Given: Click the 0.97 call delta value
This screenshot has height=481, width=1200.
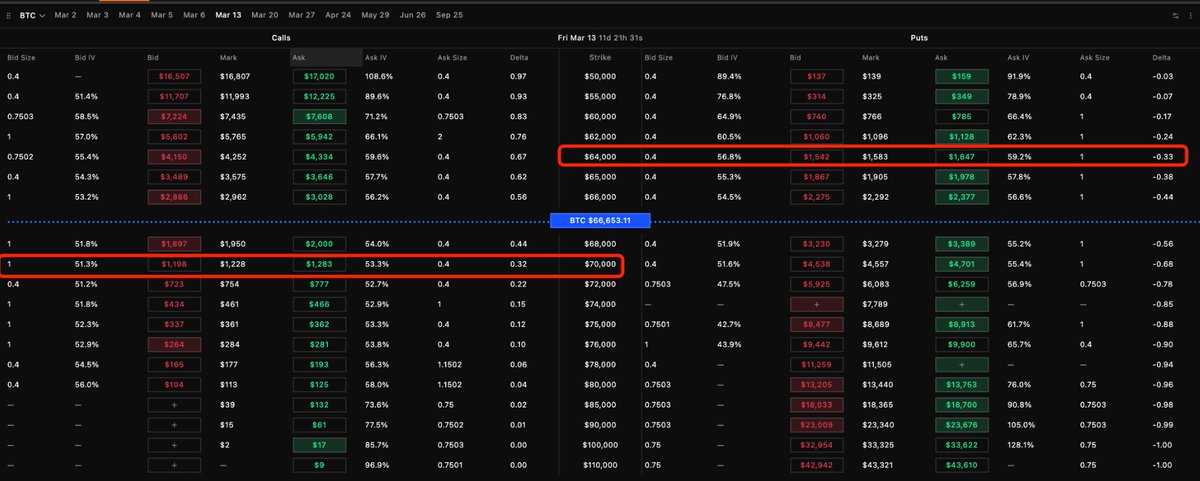Looking at the screenshot, I should 518,76.
